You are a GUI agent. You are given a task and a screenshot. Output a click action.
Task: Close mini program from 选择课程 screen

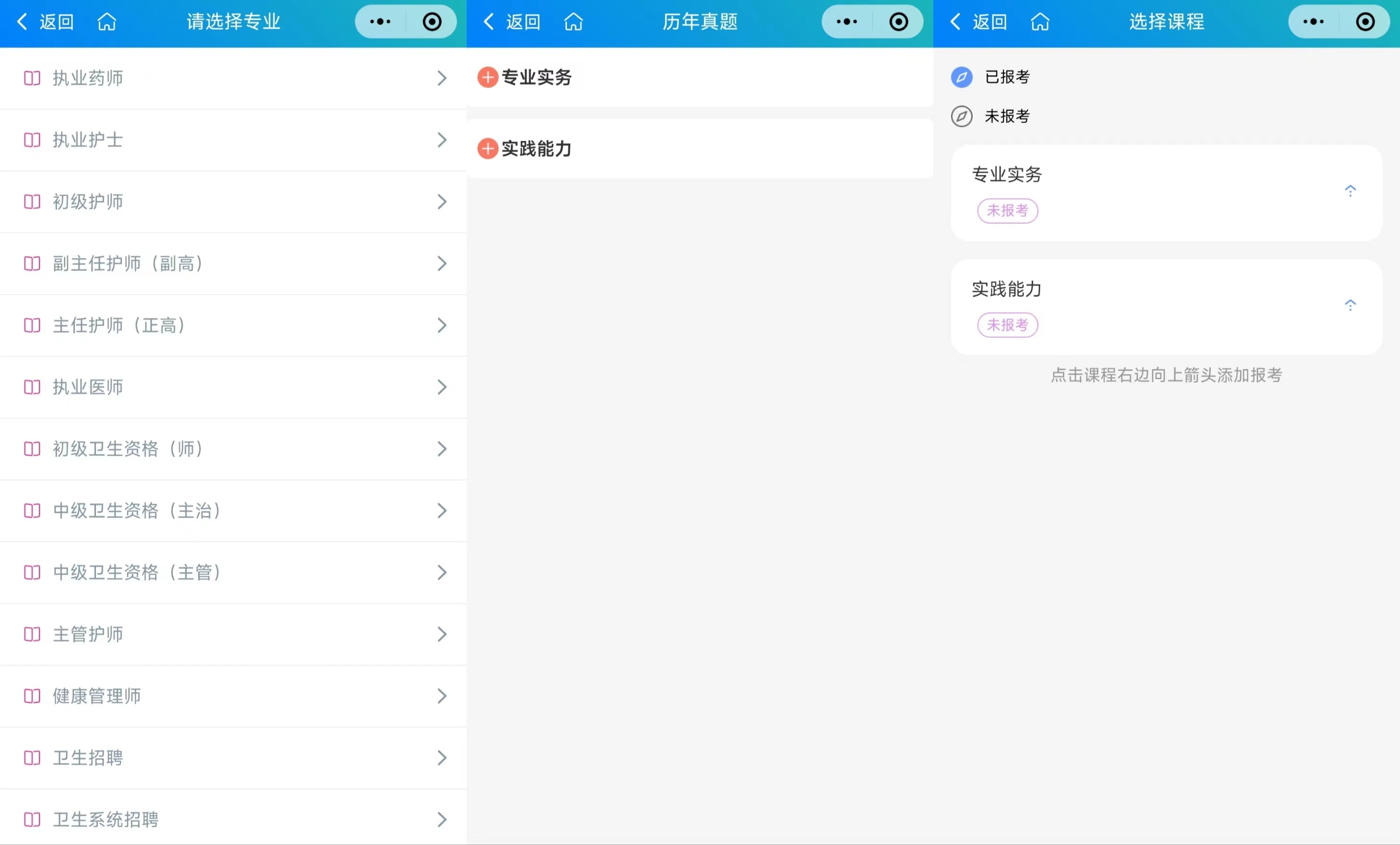(1365, 22)
